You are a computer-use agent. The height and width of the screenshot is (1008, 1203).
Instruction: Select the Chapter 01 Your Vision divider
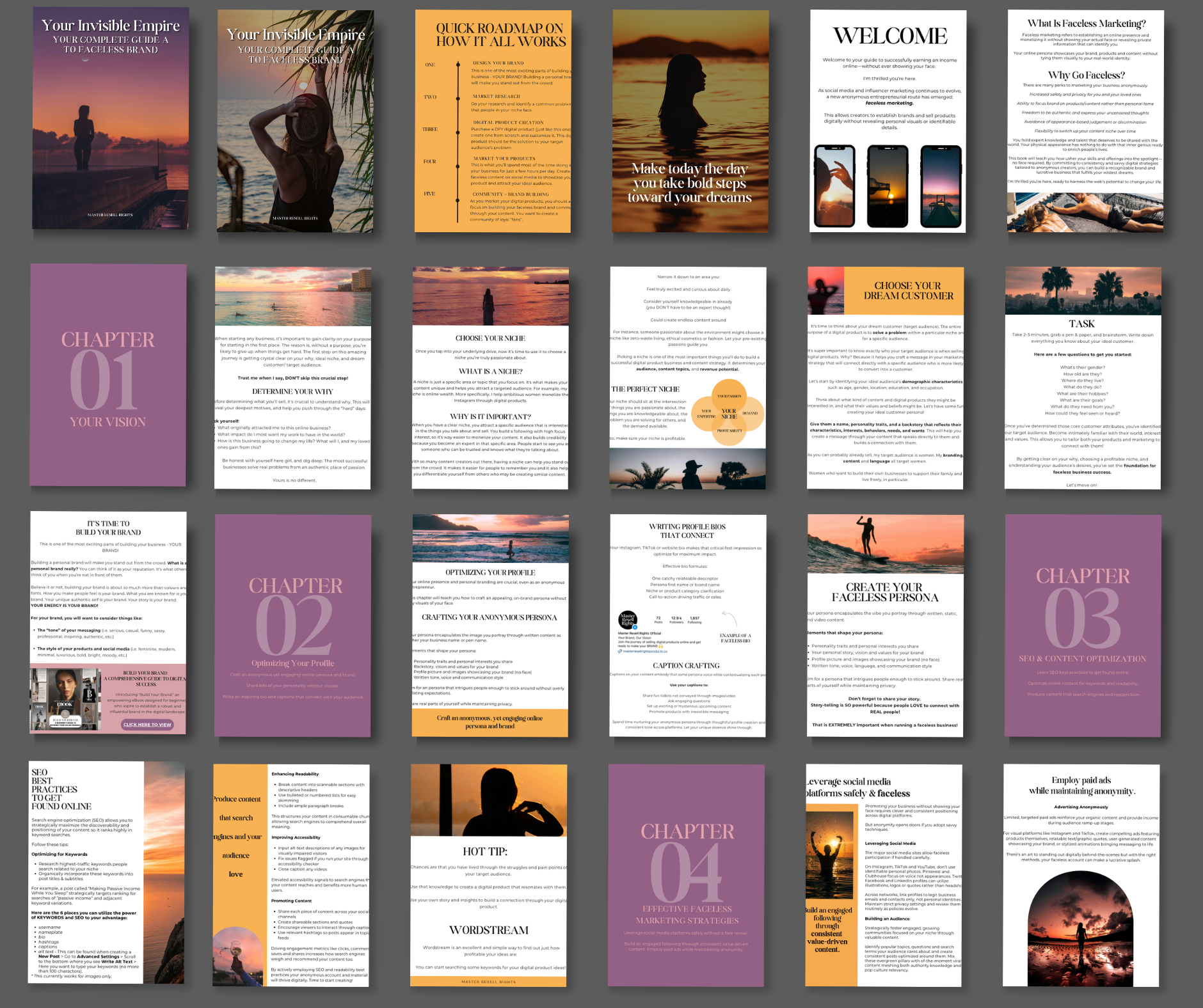pyautogui.click(x=108, y=375)
